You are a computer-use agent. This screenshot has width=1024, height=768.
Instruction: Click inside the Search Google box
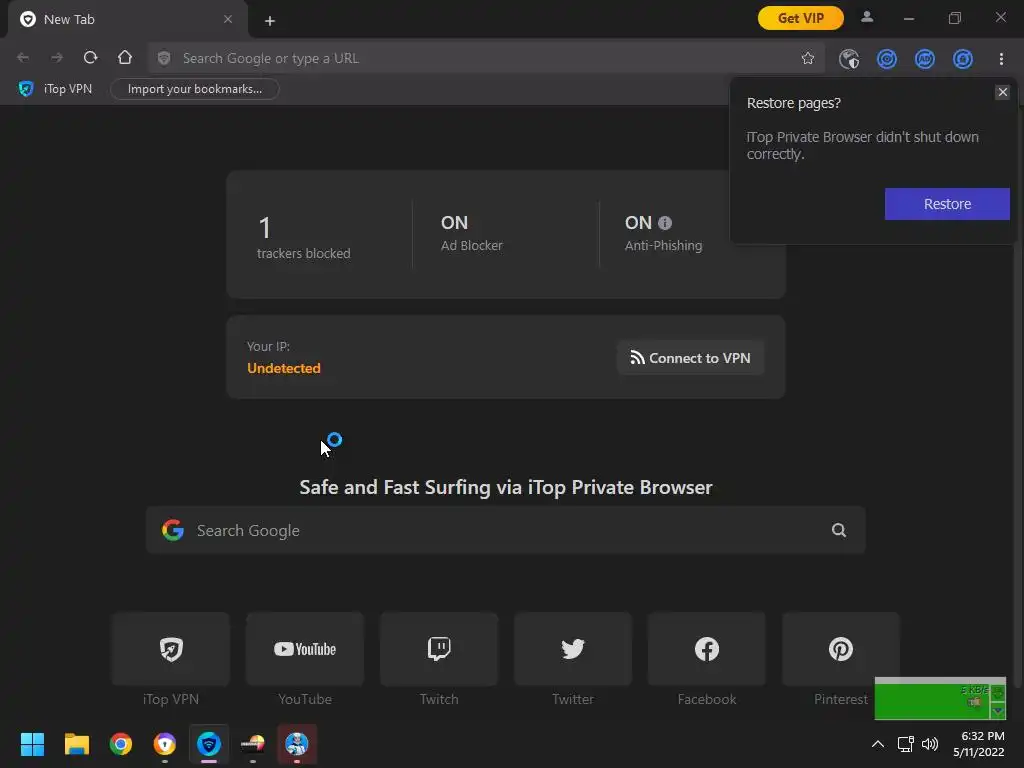pos(505,530)
